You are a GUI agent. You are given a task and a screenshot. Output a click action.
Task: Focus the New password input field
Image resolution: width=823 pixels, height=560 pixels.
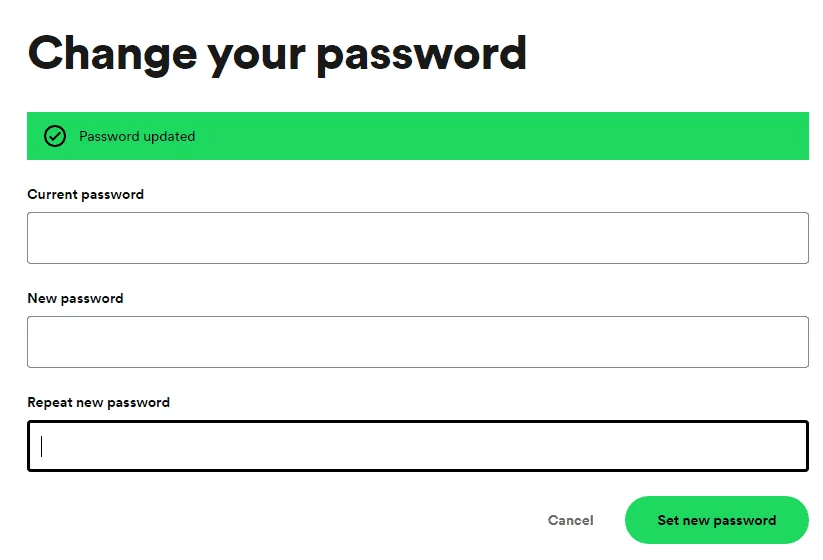coord(418,342)
